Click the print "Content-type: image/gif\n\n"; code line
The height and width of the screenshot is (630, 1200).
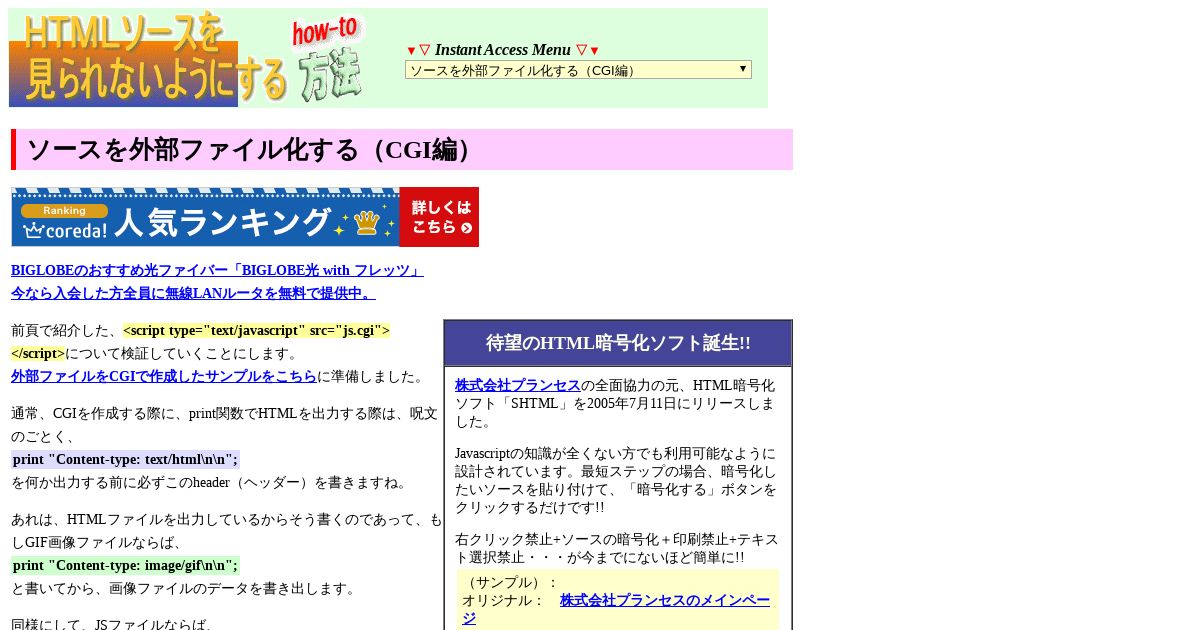(x=125, y=565)
